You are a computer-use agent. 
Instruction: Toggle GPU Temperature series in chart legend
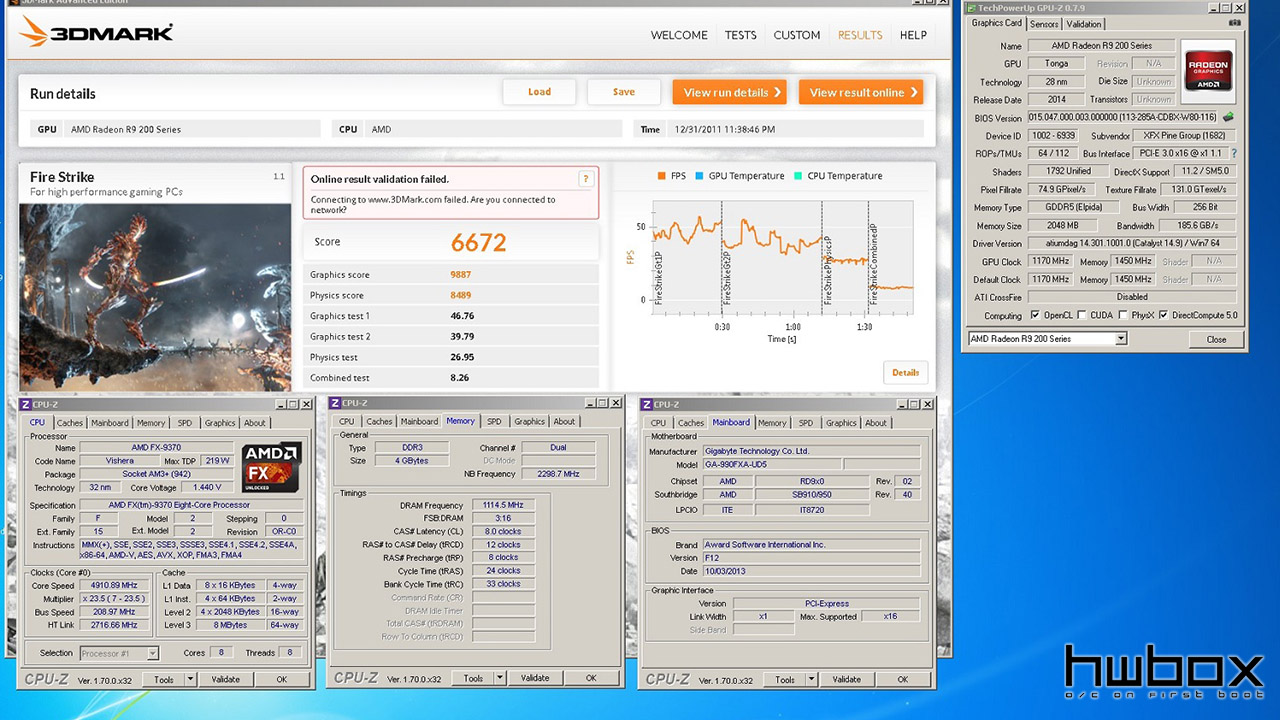click(741, 176)
